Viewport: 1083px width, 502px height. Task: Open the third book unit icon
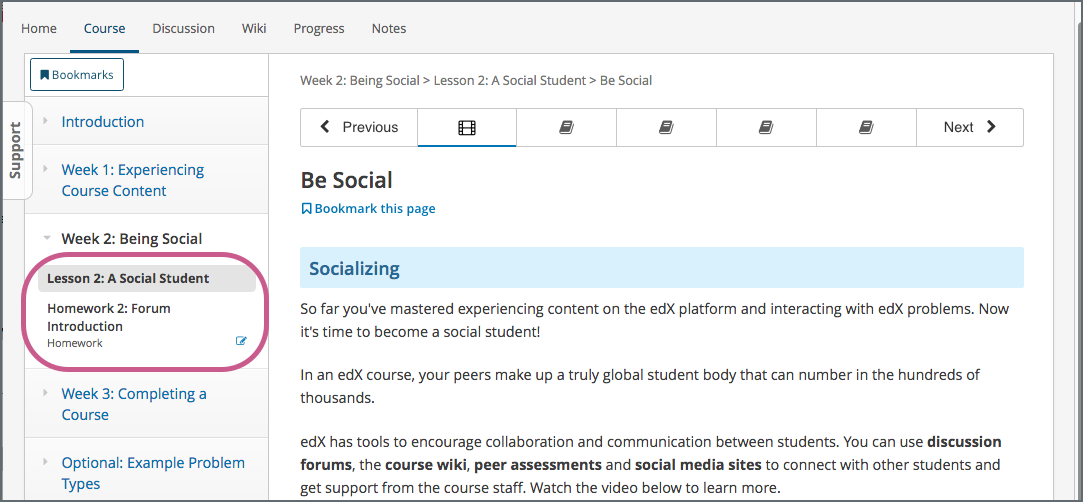pyautogui.click(x=766, y=128)
